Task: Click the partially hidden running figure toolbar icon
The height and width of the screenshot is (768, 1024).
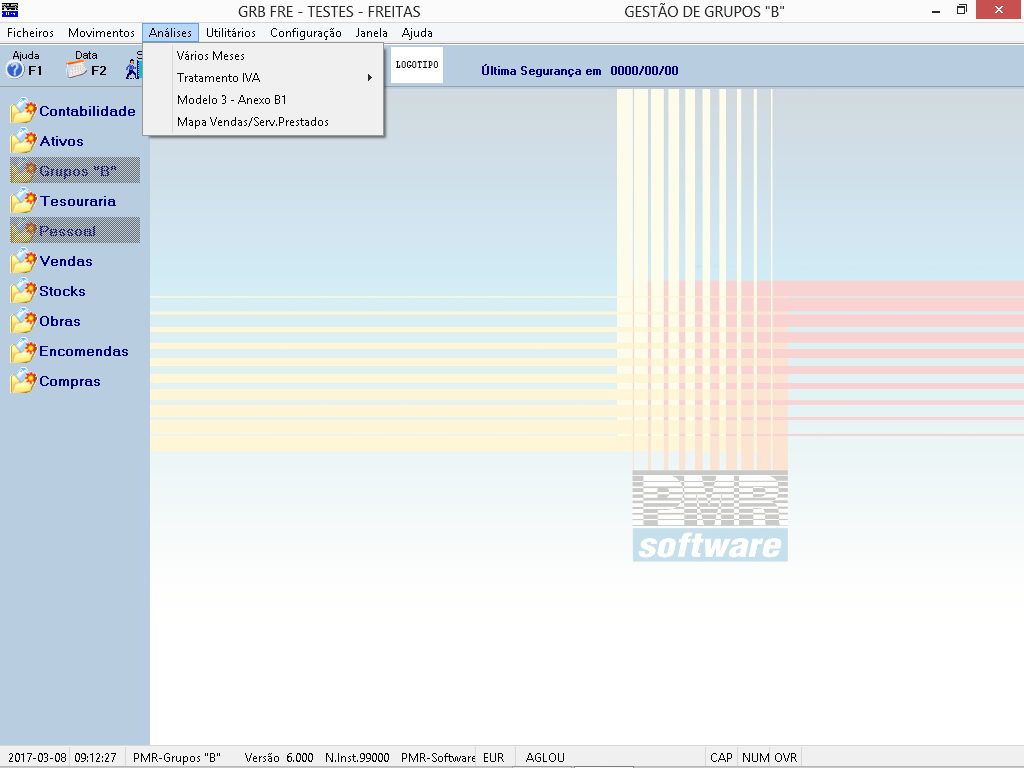Action: tap(133, 69)
